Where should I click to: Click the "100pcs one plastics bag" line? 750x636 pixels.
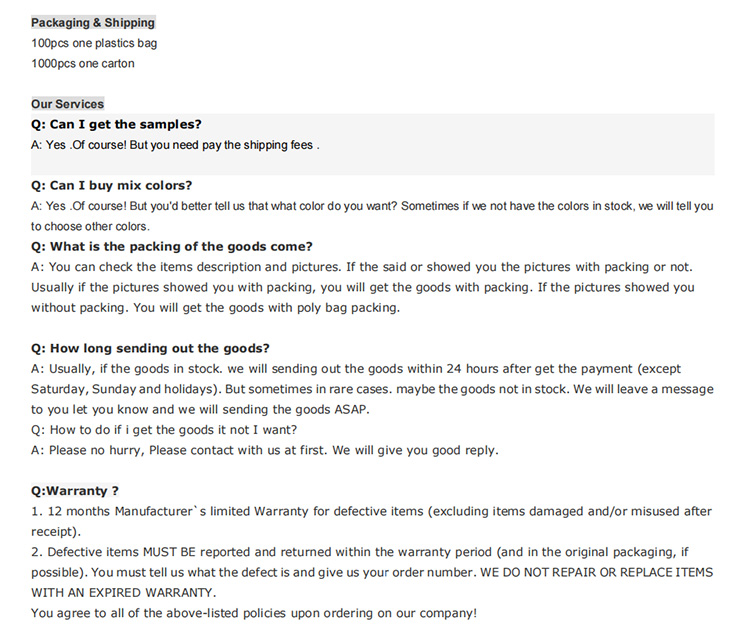click(94, 43)
